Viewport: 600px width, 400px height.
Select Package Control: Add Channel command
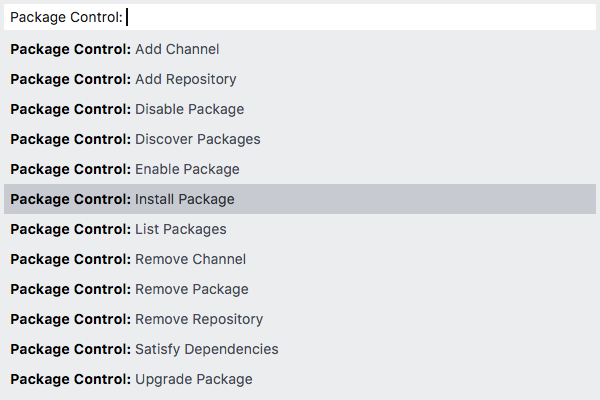(300, 49)
